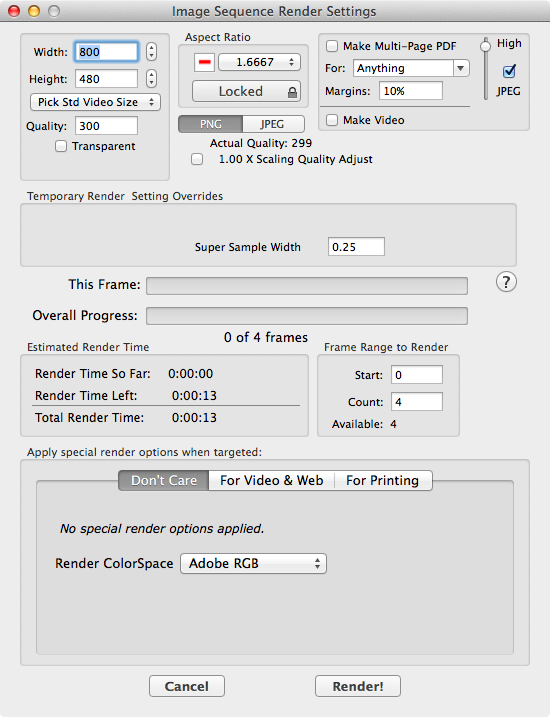Click the Width input field
The width and height of the screenshot is (550, 717).
107,52
